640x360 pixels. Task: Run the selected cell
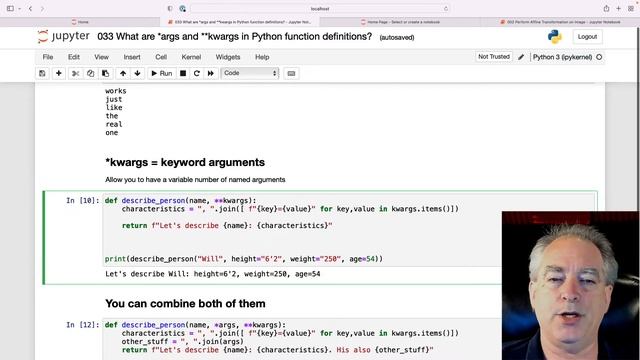coord(162,73)
